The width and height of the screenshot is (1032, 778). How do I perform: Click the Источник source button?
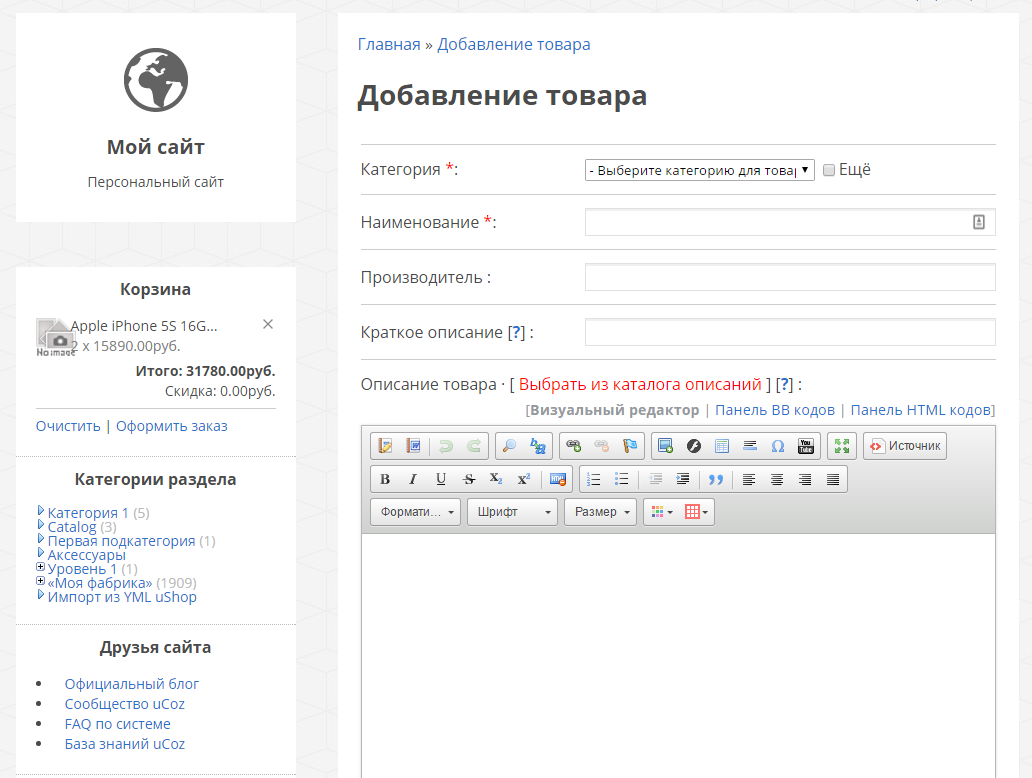(x=905, y=446)
